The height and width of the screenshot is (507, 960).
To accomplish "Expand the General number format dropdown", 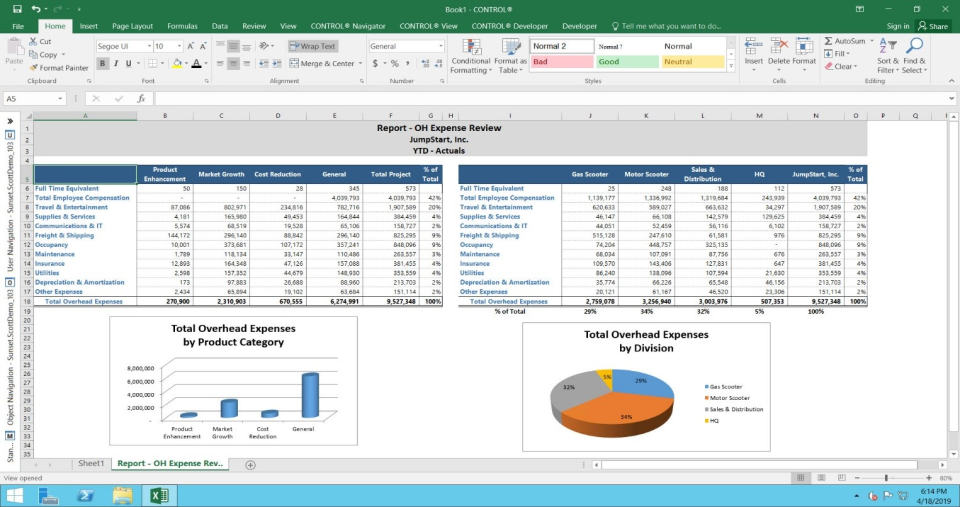I will click(439, 46).
